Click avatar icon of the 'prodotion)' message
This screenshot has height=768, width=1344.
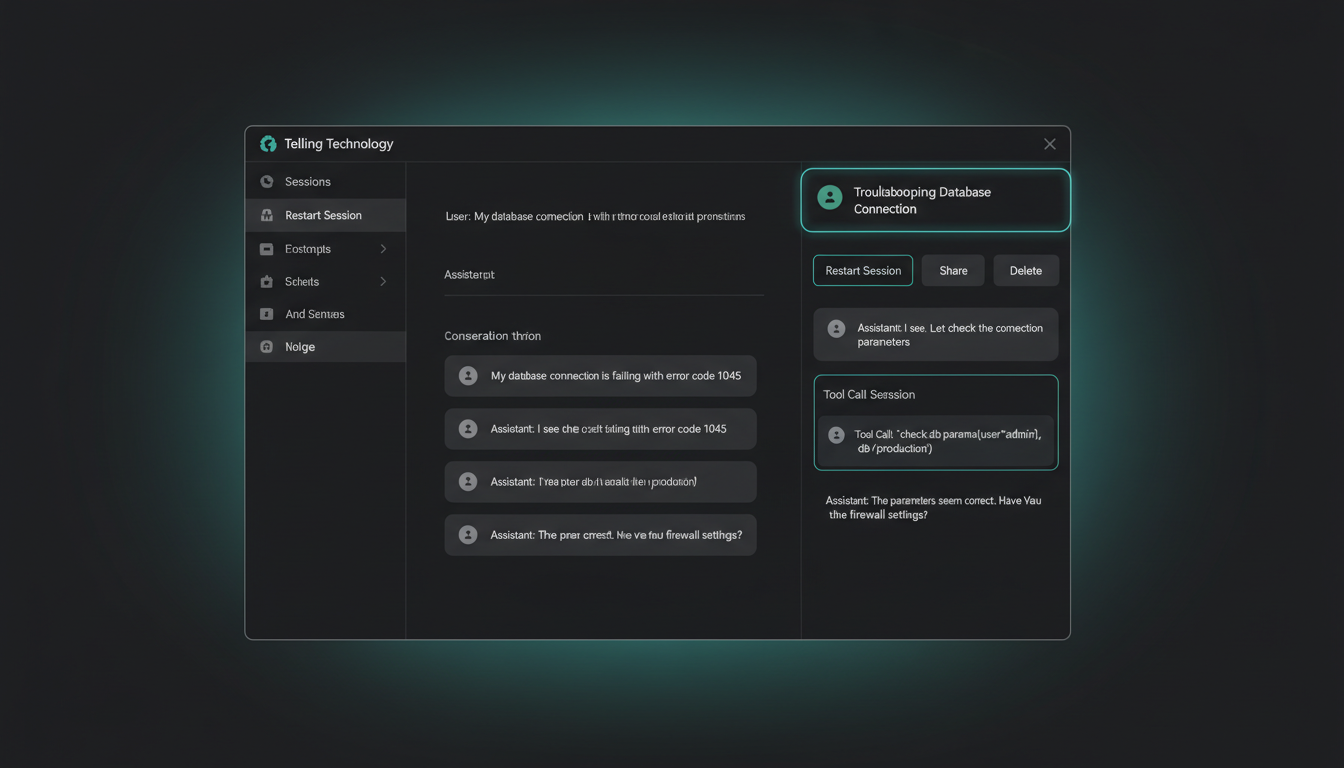click(x=467, y=482)
